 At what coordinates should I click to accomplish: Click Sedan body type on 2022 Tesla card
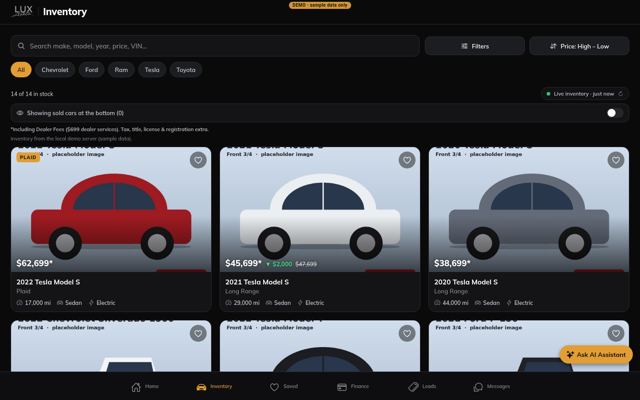[x=69, y=303]
